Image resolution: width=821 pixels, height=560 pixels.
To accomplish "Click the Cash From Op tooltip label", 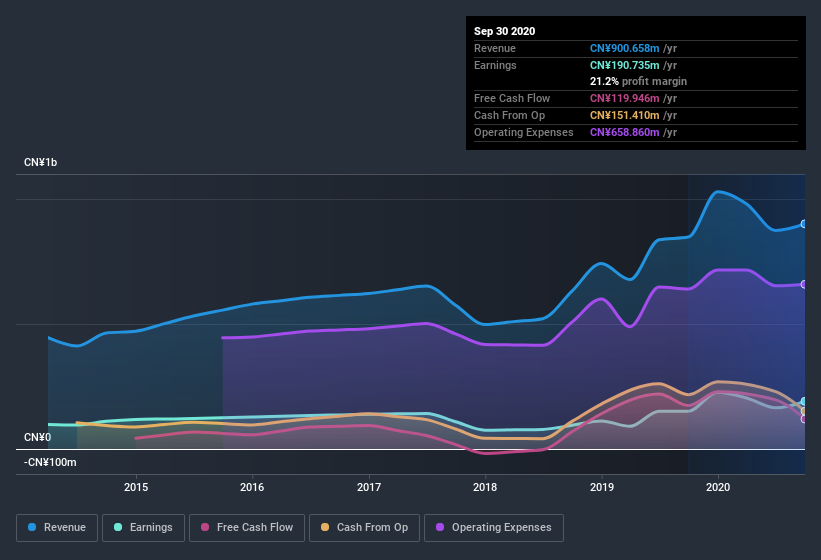I will [x=509, y=115].
